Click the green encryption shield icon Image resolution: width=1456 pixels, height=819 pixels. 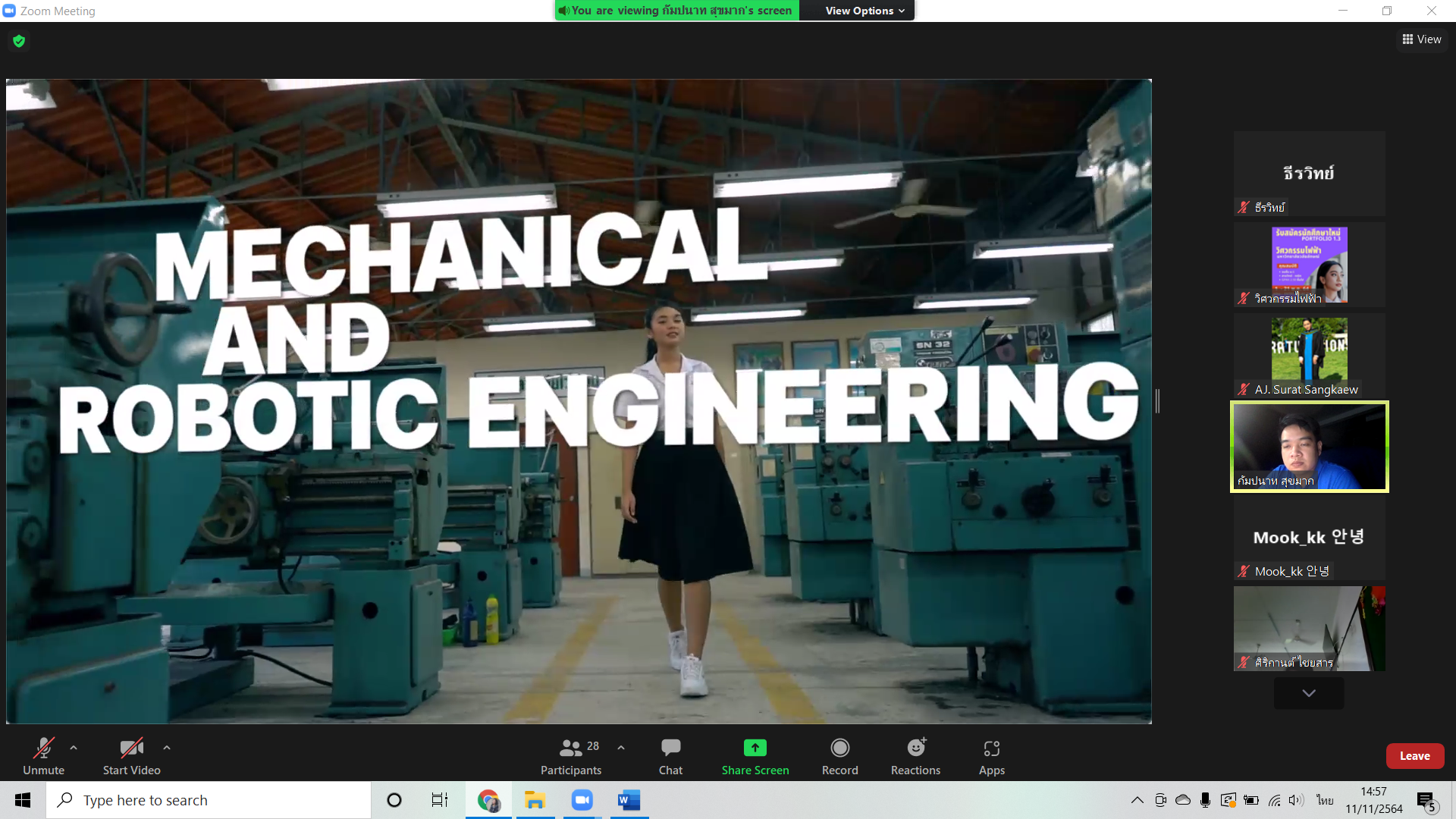click(x=19, y=41)
